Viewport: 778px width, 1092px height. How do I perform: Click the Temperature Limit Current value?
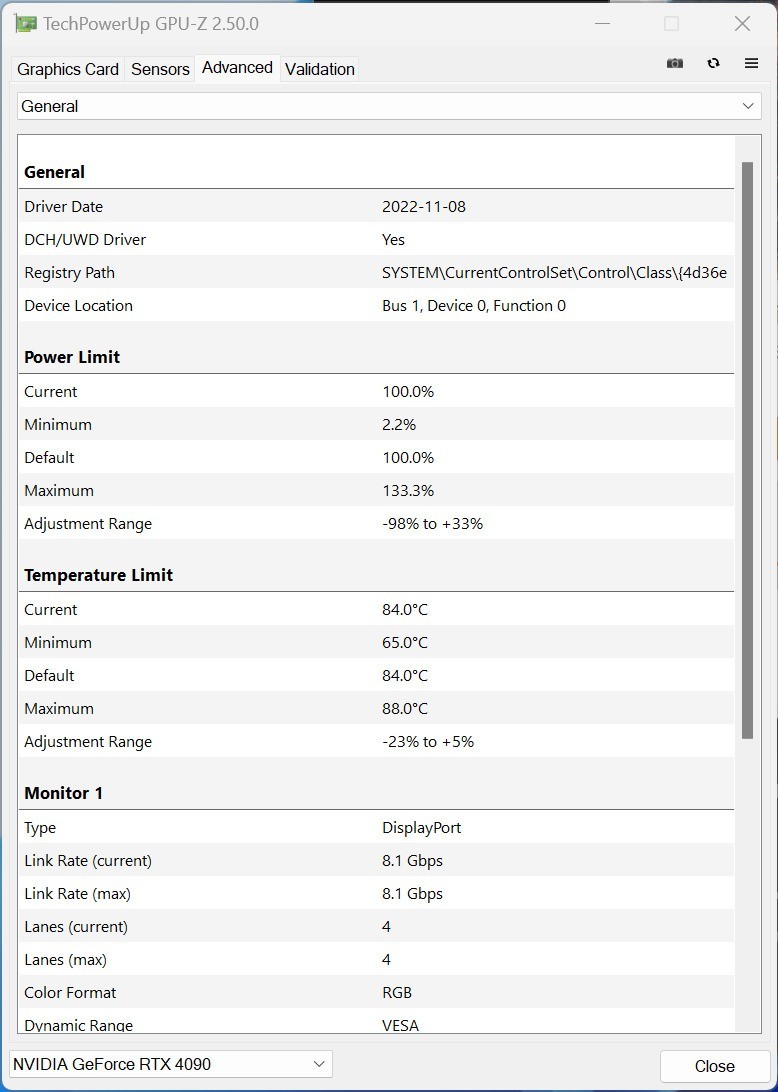(405, 610)
